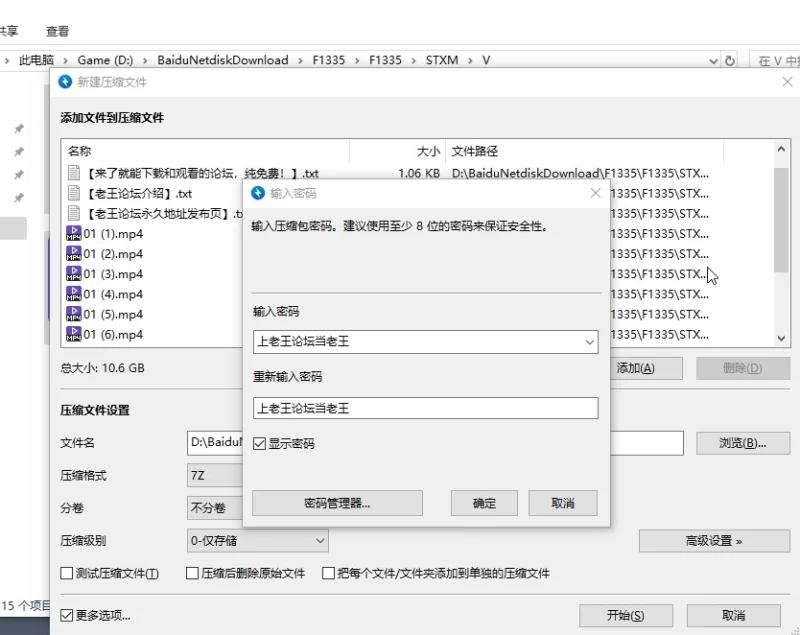Screen dimensions: 800x635
Task: Click the 【老王论坛永久地址发布页】 text file icon
Action: [74, 213]
